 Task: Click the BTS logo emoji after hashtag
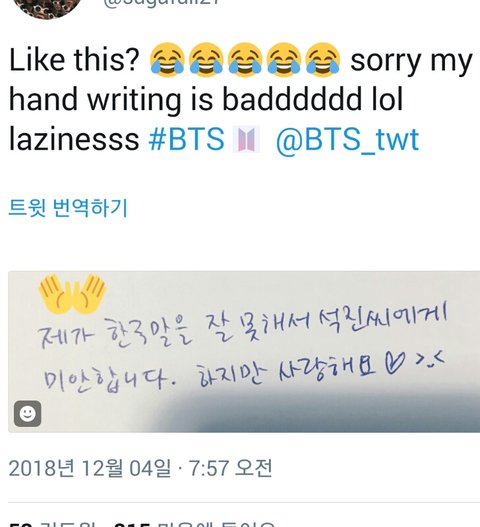[246, 139]
